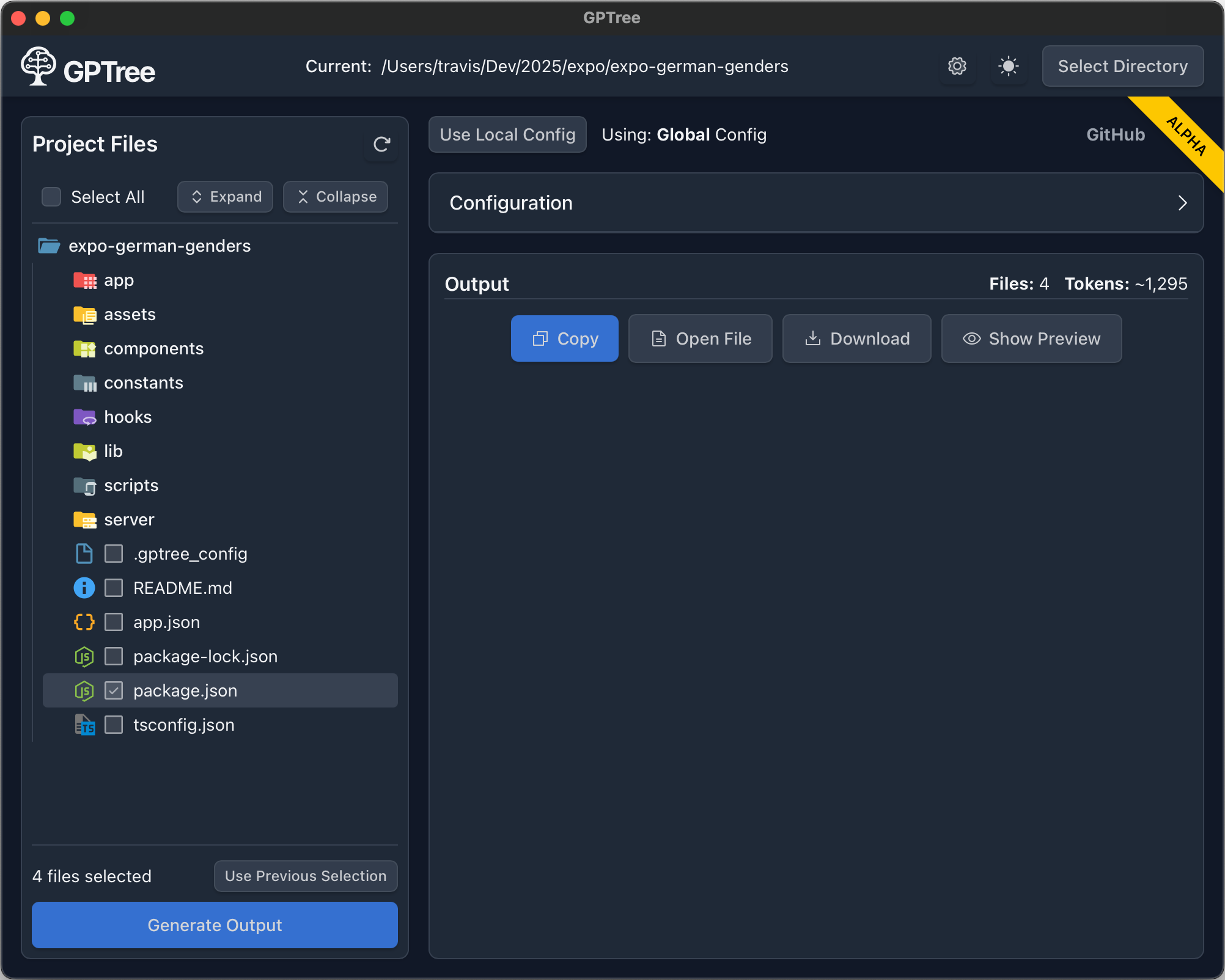Screen dimensions: 1225x980
Task: Click the GPTree tree logo
Action: [39, 66]
